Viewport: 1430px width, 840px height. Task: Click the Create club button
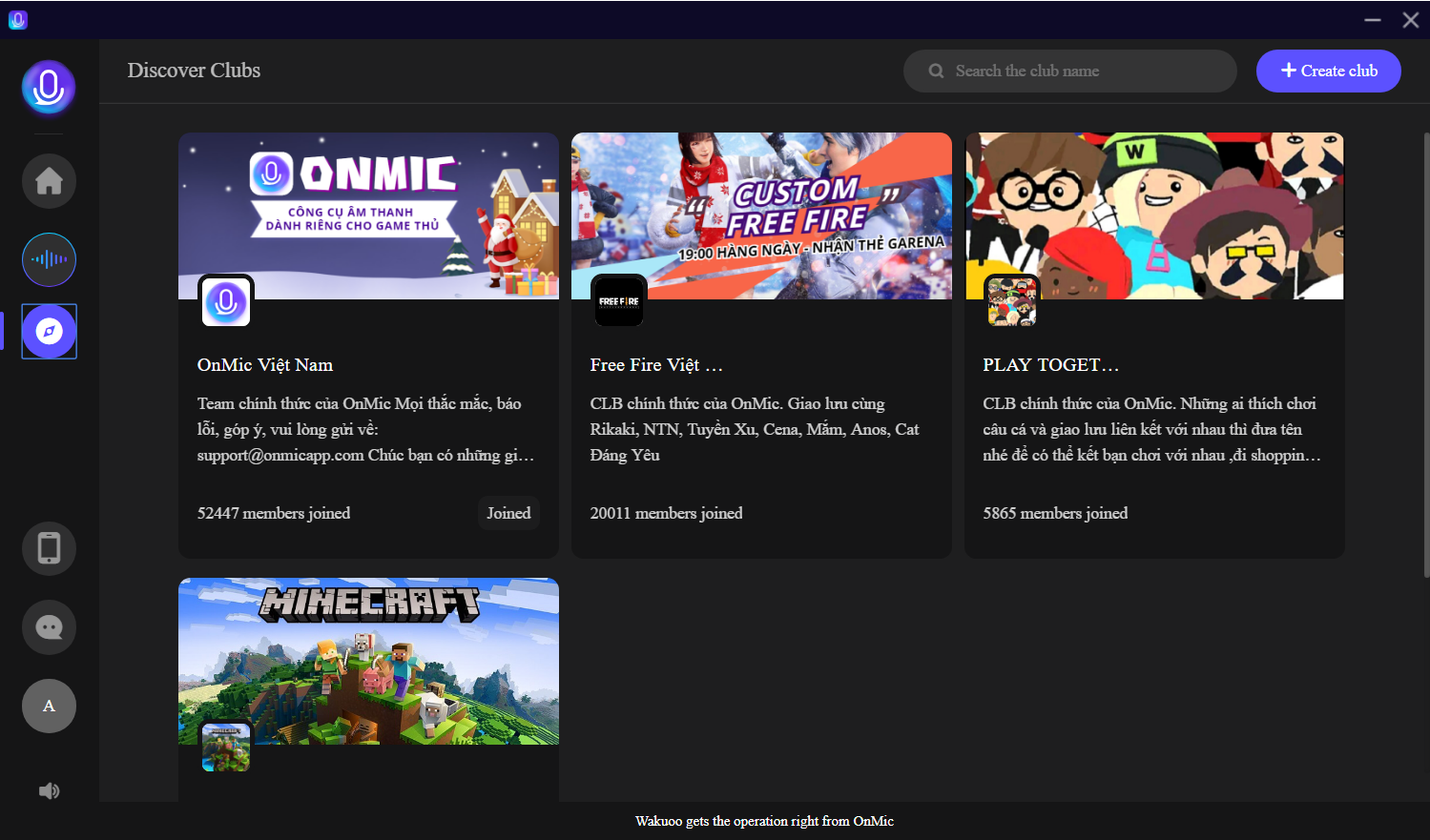coord(1328,72)
